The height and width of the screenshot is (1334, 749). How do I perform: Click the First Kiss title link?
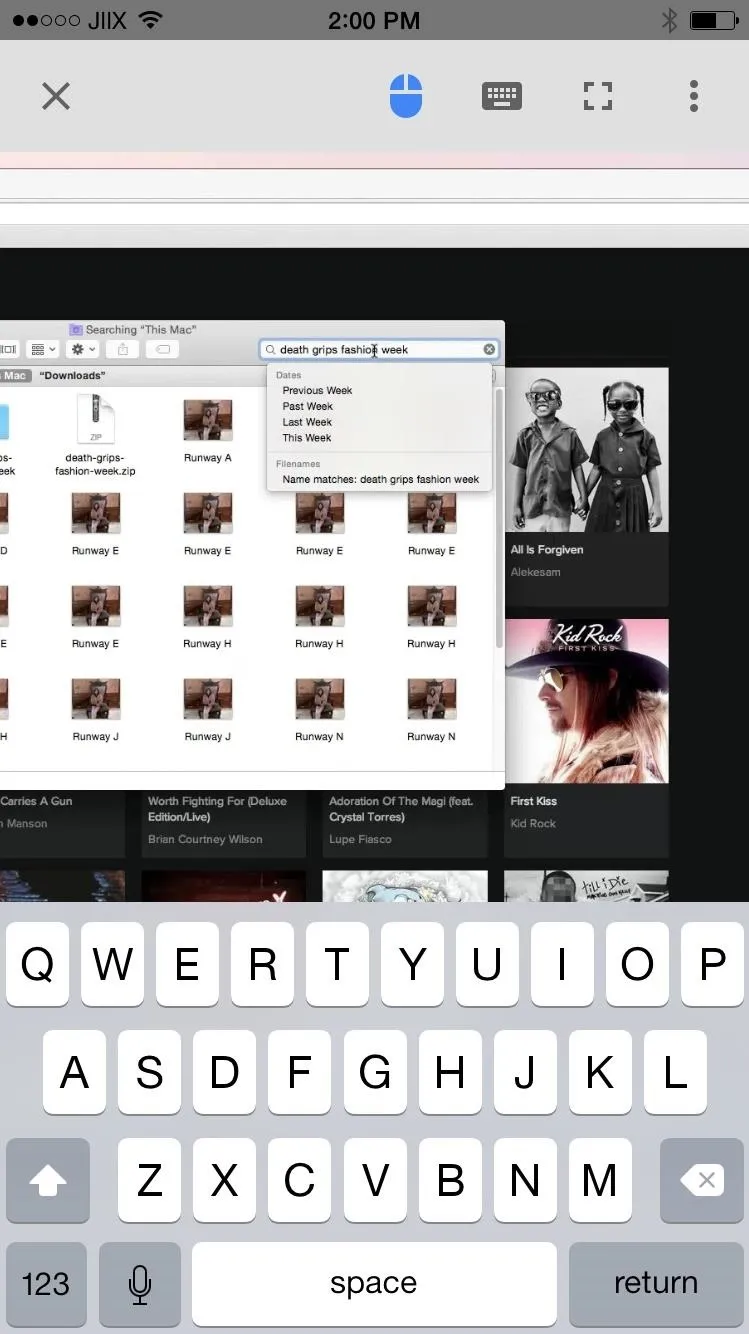tap(533, 801)
